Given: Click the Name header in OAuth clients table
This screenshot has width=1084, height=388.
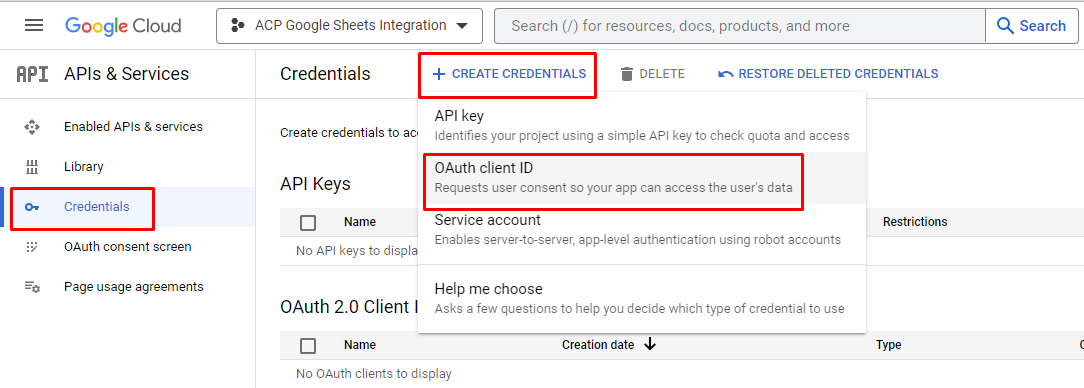Looking at the screenshot, I should [359, 344].
